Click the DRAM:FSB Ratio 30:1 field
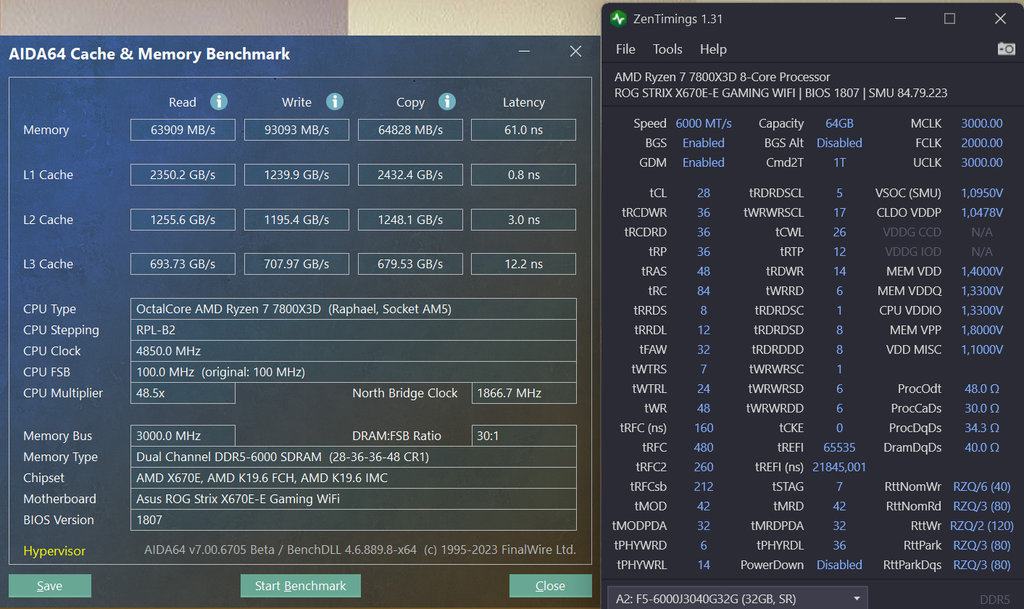 [524, 435]
